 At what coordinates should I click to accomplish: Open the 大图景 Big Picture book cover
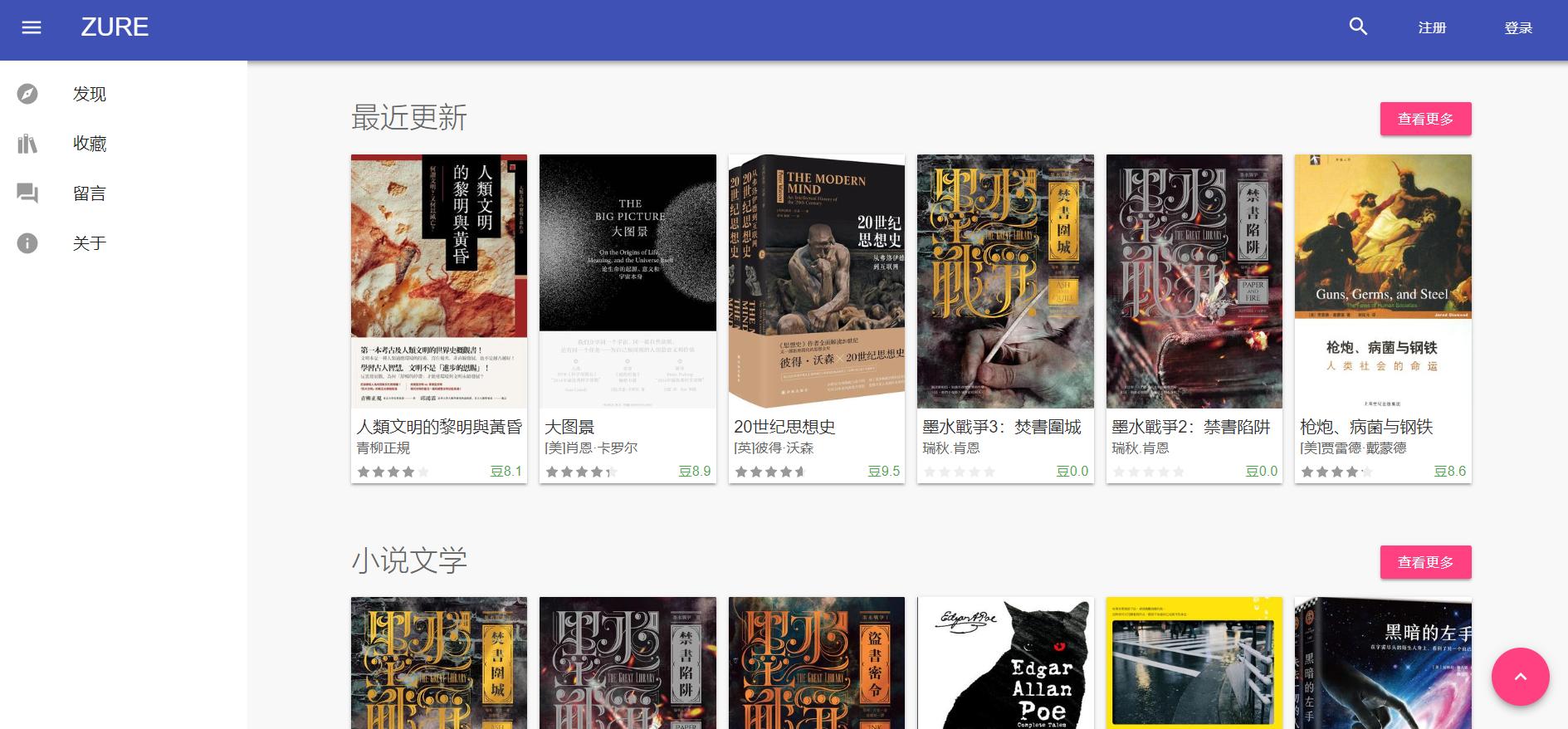pyautogui.click(x=628, y=281)
